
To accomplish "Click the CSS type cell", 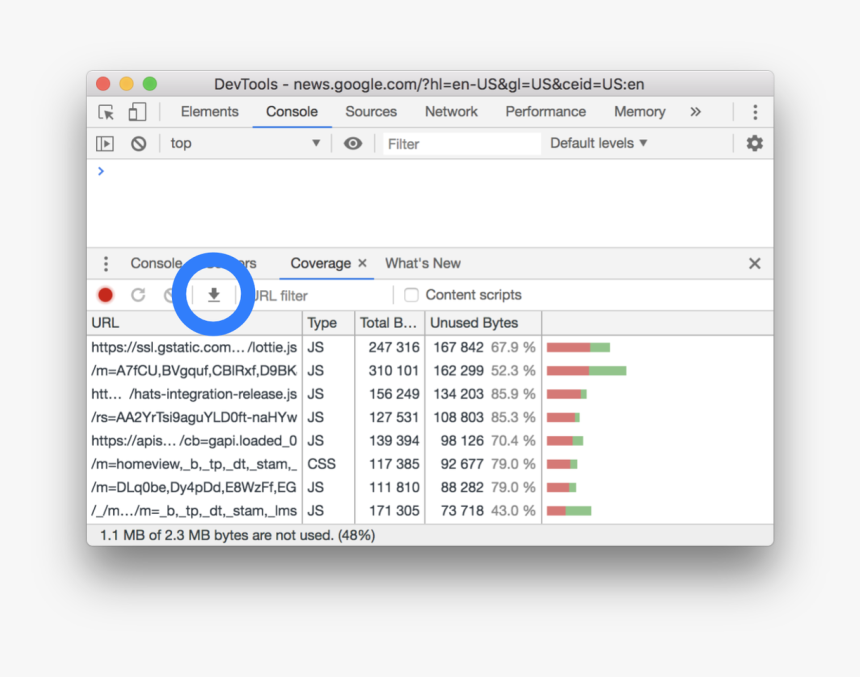I will pyautogui.click(x=321, y=464).
